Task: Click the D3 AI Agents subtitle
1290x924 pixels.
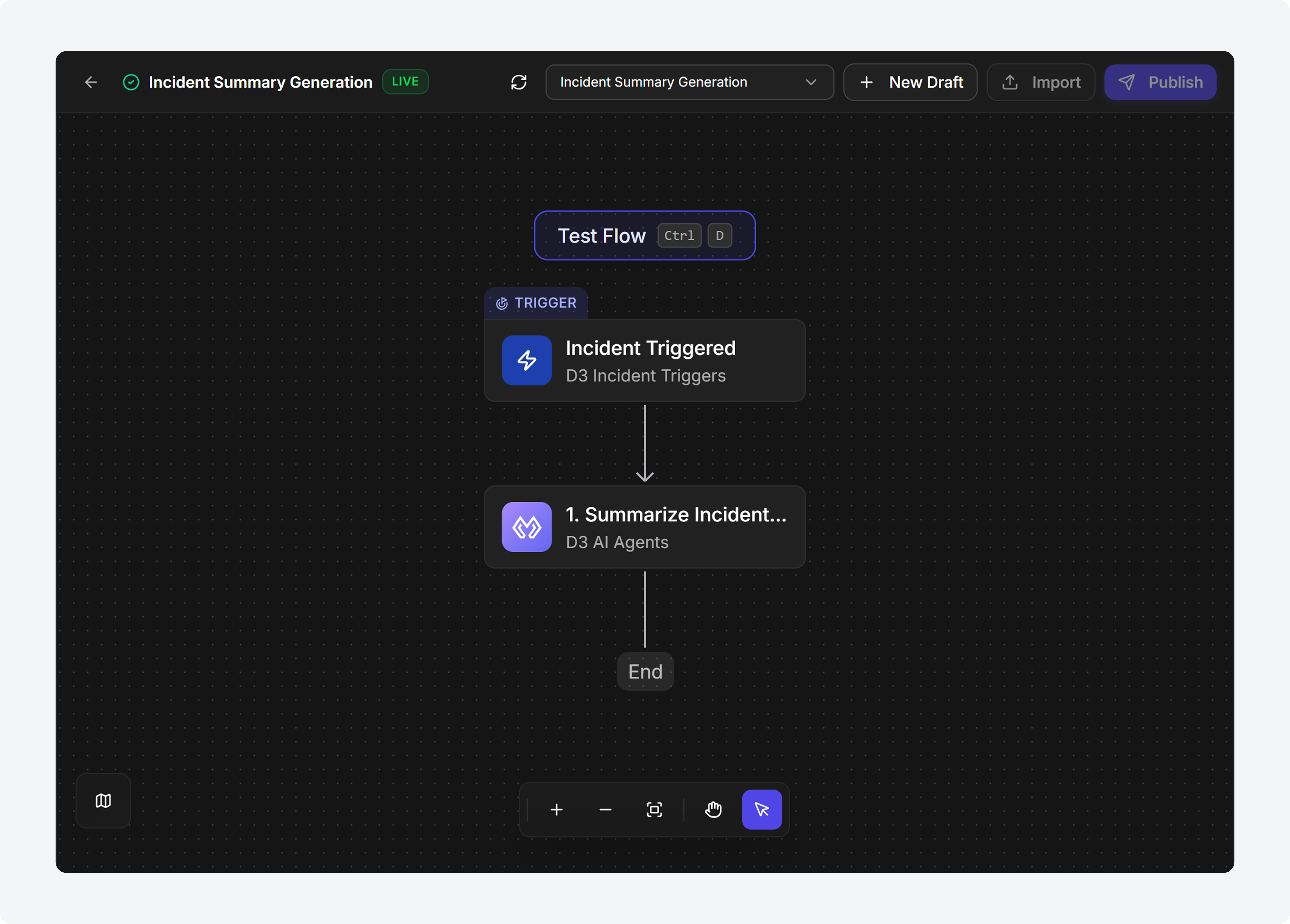Action: pyautogui.click(x=617, y=543)
